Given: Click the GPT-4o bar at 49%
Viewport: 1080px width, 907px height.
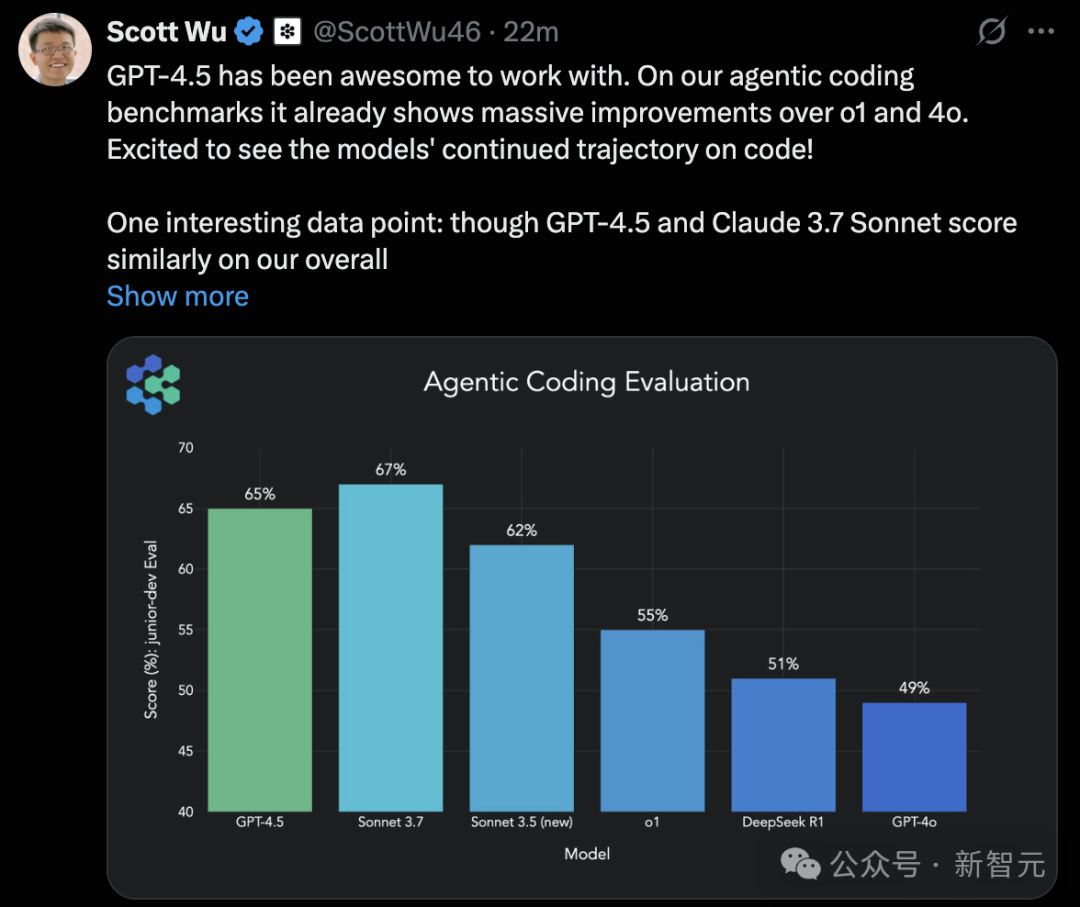Looking at the screenshot, I should [x=914, y=757].
